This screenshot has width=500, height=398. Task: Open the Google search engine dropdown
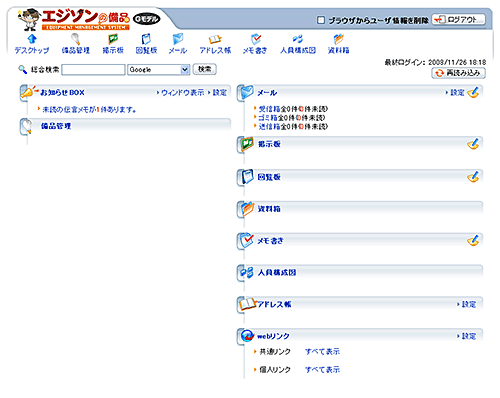click(159, 70)
